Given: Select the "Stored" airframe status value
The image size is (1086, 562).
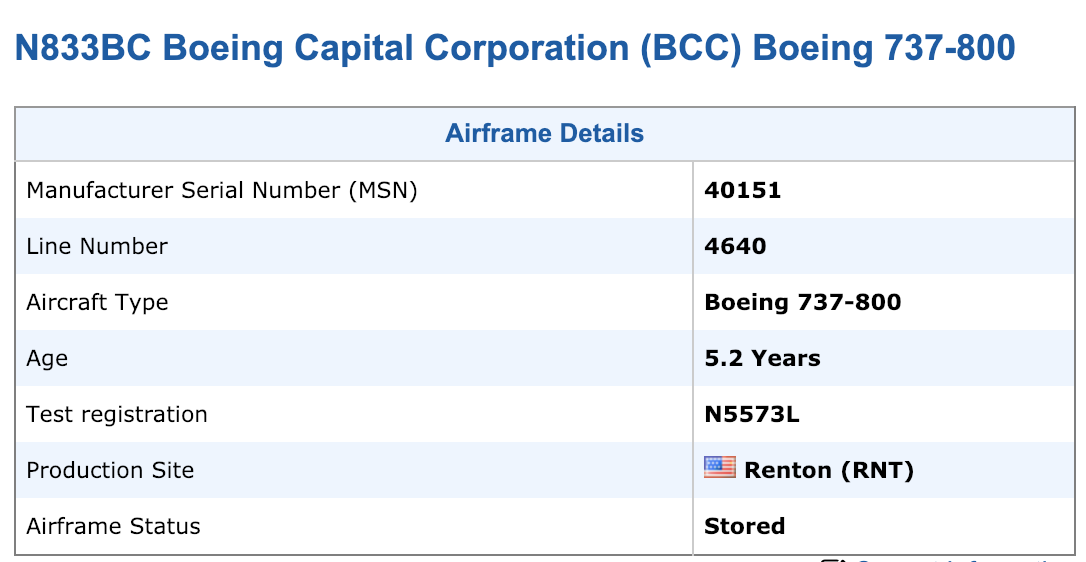Looking at the screenshot, I should click(x=744, y=526).
